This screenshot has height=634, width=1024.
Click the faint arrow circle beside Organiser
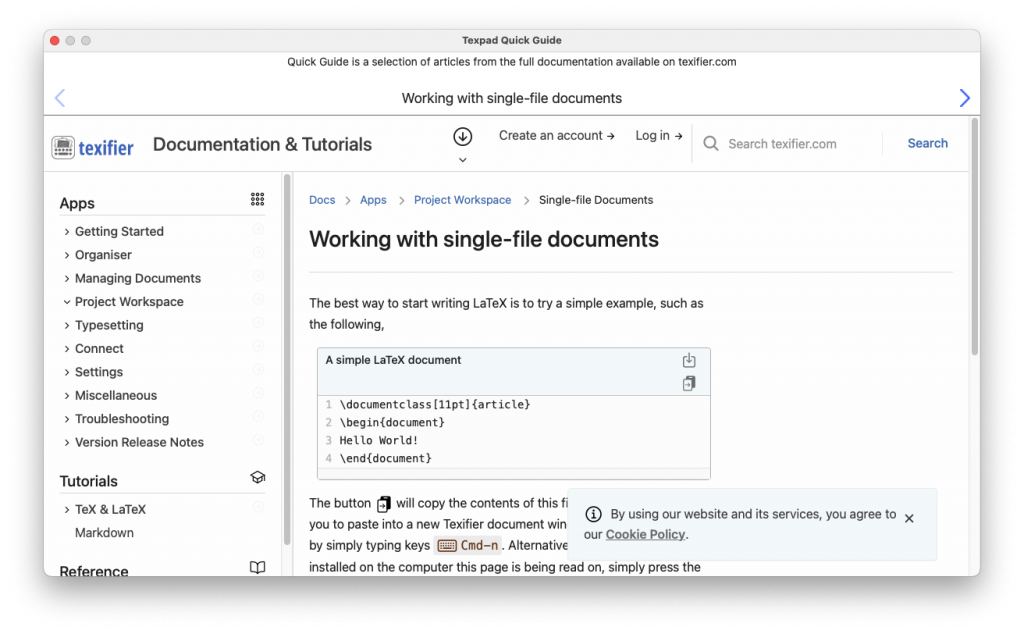pos(258,253)
